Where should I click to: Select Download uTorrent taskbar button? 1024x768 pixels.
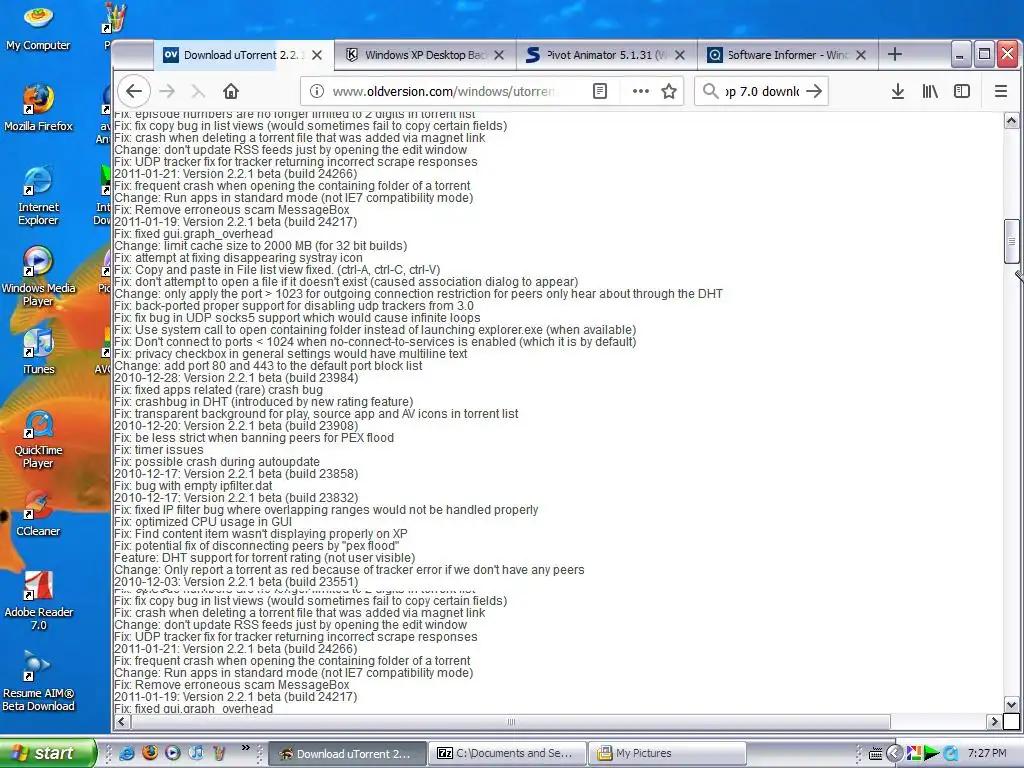click(x=347, y=754)
